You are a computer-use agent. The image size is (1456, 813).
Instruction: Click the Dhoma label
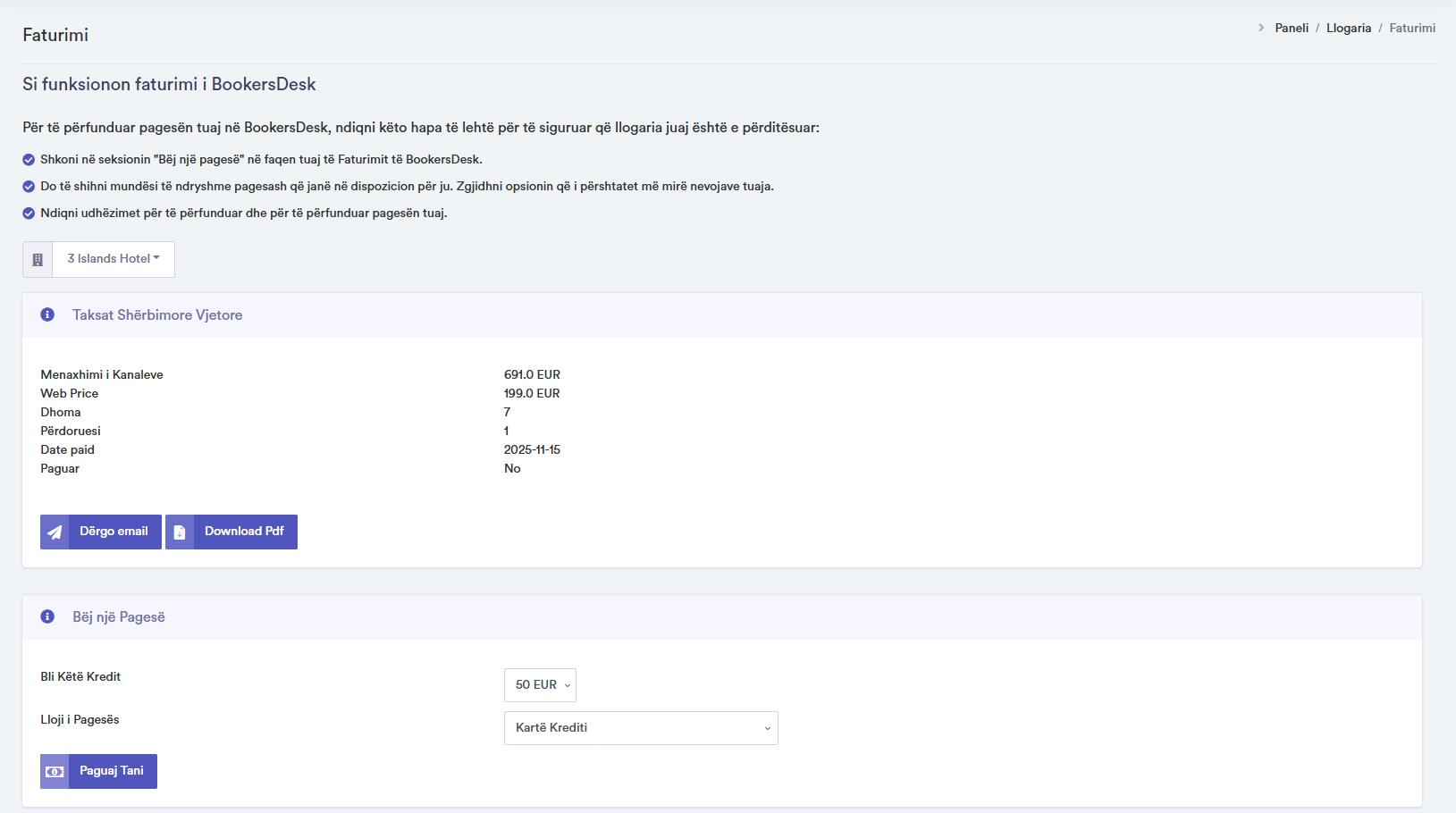click(x=61, y=412)
